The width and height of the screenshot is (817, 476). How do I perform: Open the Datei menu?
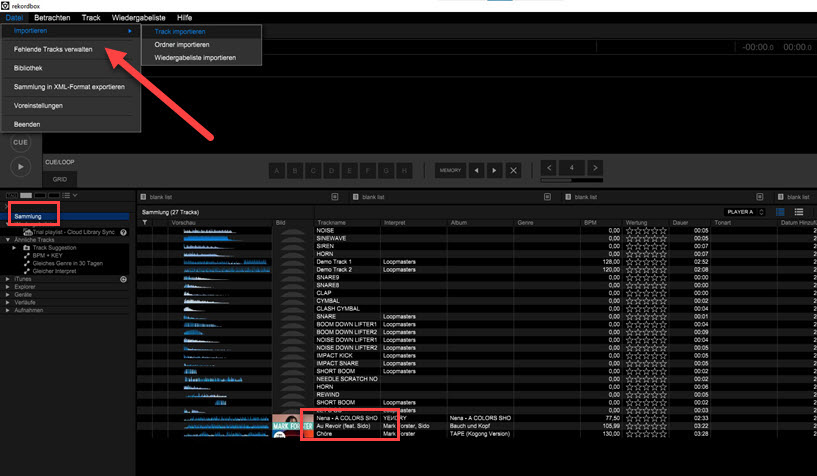tap(14, 18)
